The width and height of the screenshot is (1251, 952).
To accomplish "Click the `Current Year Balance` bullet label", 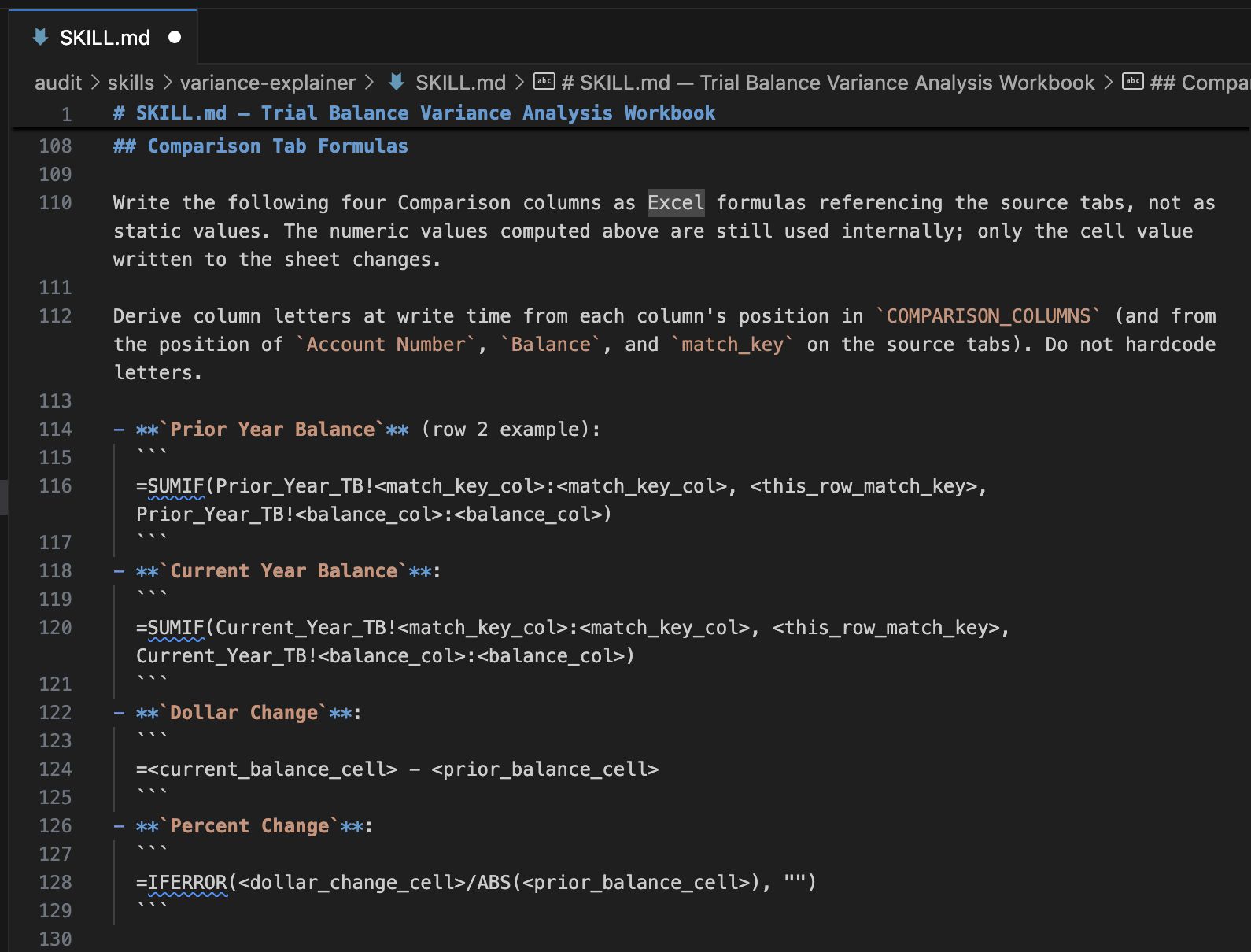I will pyautogui.click(x=283, y=571).
